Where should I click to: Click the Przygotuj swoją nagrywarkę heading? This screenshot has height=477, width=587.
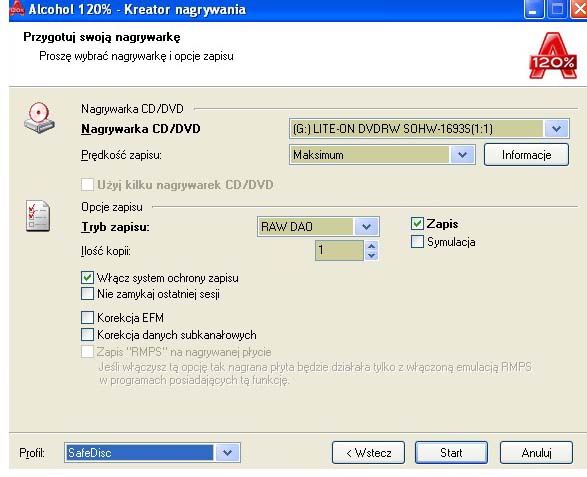[102, 37]
